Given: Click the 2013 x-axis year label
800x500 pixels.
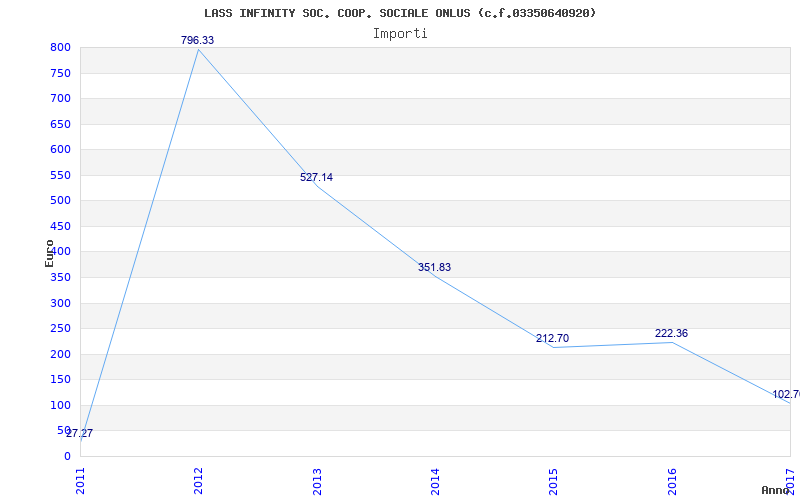Looking at the screenshot, I should [317, 481].
